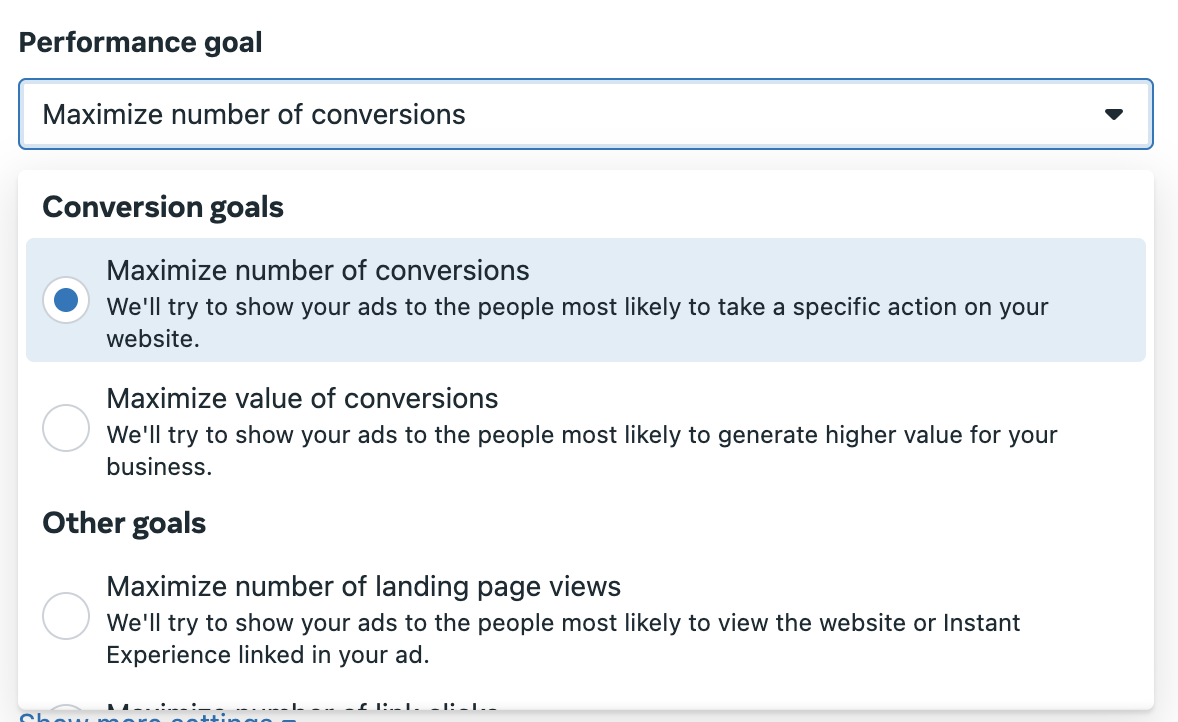Click the 'Maximize number of landing page views' title
The height and width of the screenshot is (722, 1178).
tap(364, 586)
